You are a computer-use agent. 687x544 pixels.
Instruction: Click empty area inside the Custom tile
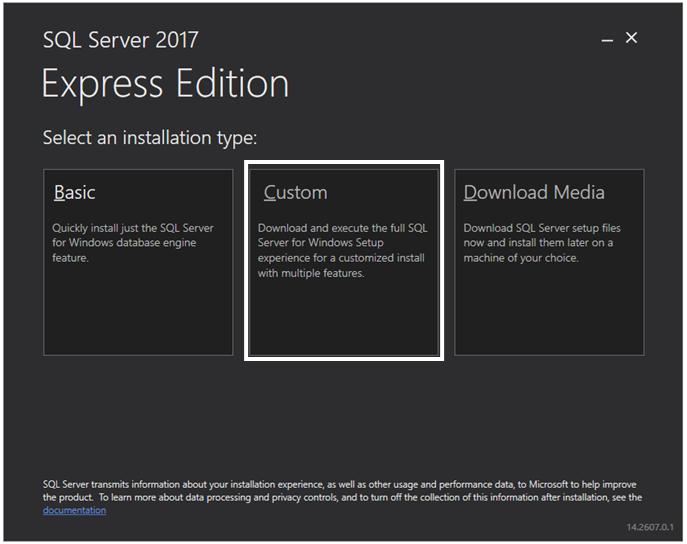point(344,318)
